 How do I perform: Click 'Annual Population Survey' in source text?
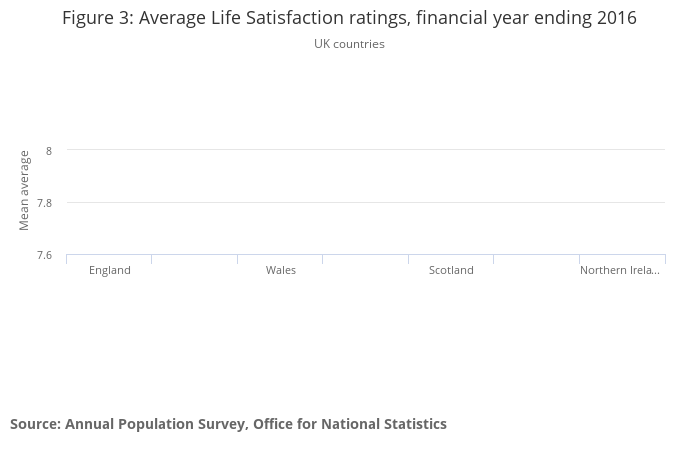(155, 424)
